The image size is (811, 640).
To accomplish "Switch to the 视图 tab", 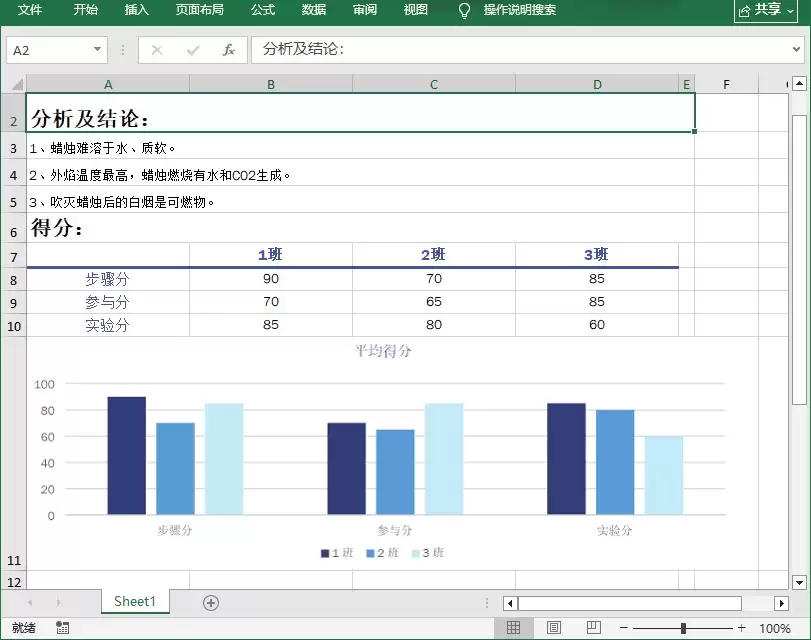I will [x=416, y=9].
